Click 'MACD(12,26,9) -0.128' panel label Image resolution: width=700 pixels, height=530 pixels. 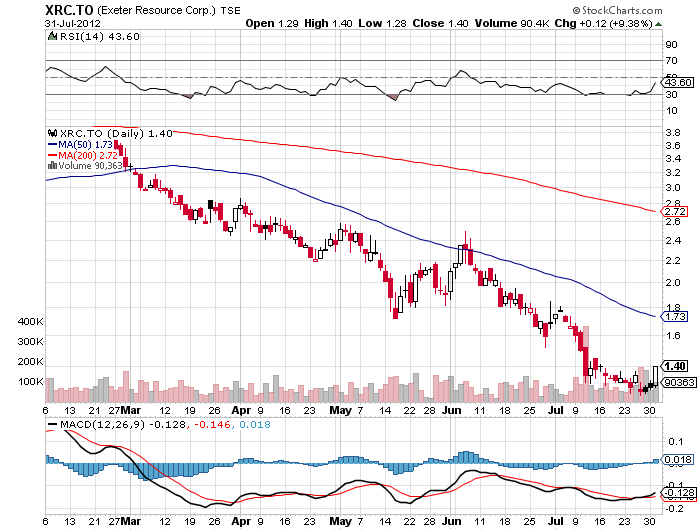point(123,424)
